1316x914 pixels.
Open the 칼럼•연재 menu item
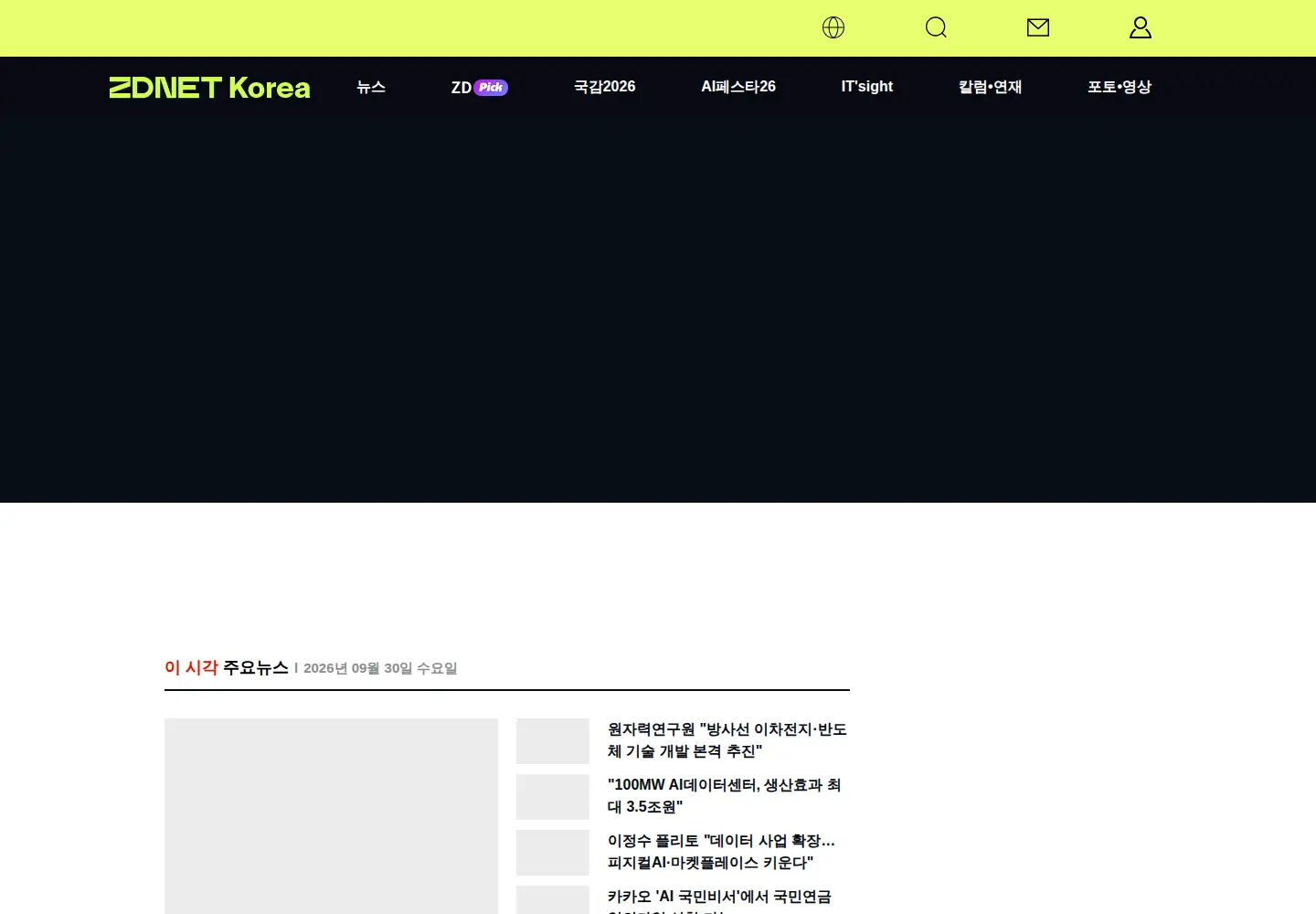(x=991, y=87)
